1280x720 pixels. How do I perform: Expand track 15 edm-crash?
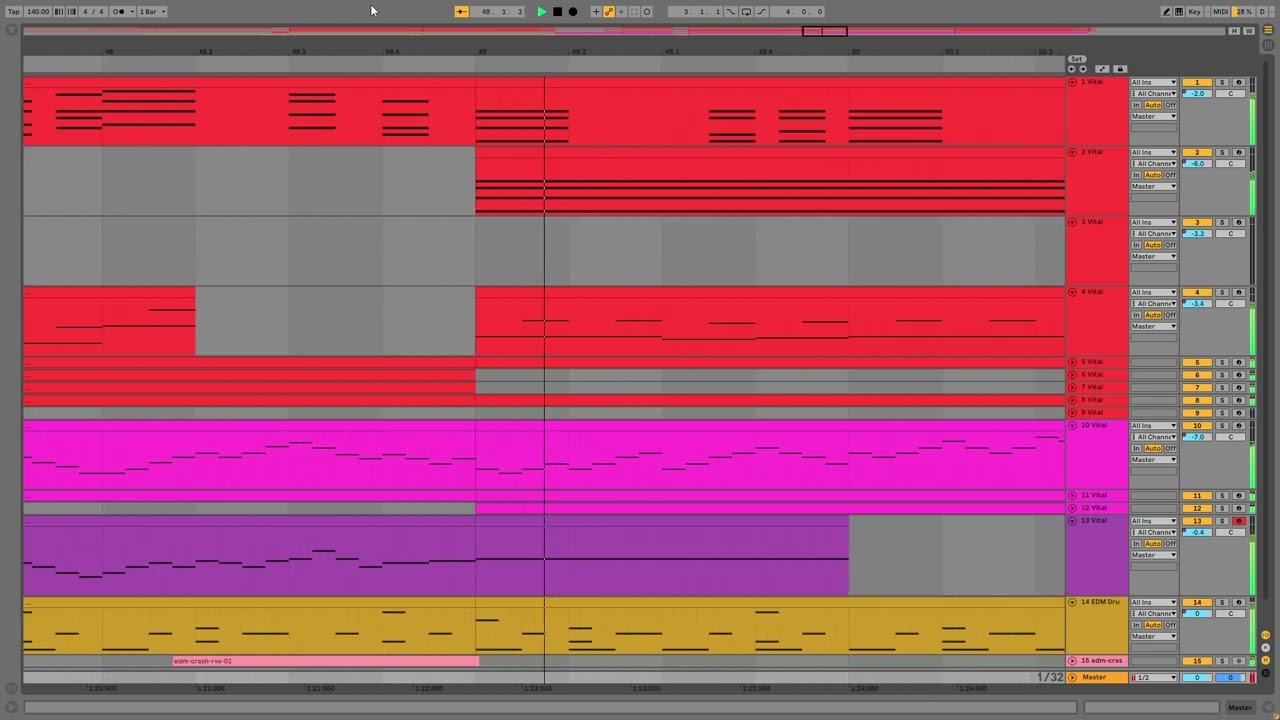click(1073, 661)
